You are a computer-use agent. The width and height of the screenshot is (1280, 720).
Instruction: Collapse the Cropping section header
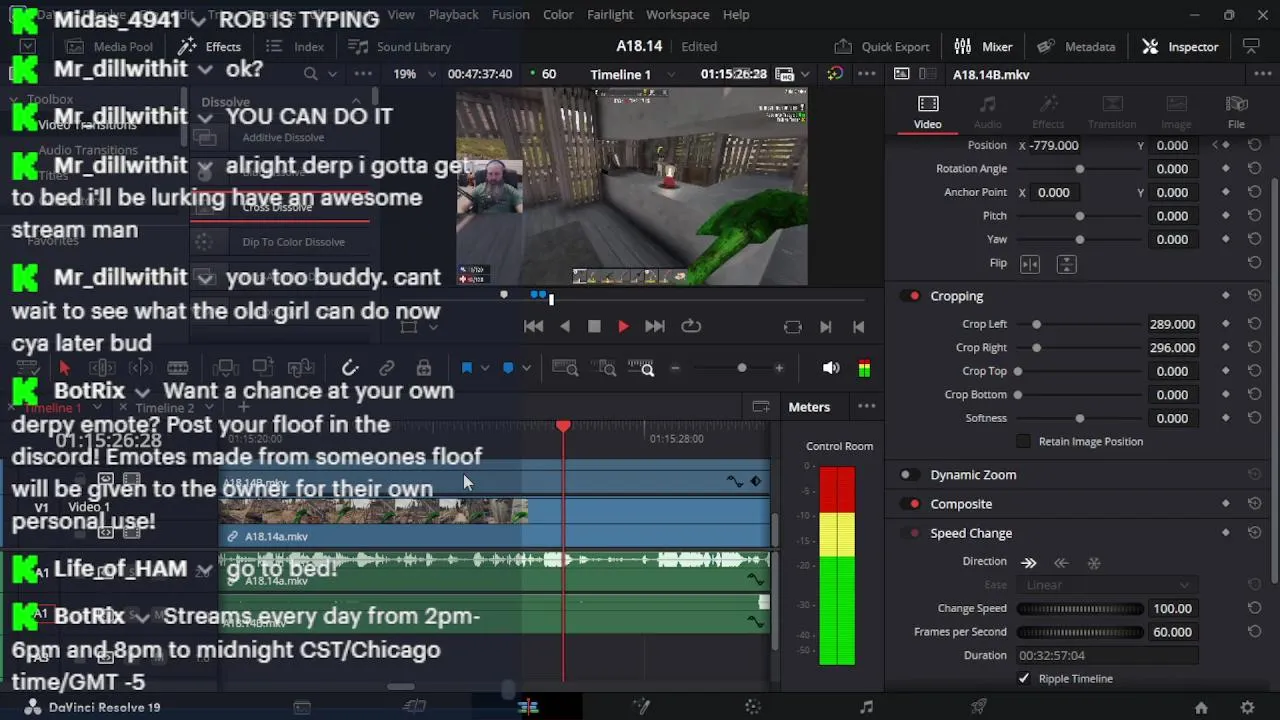[957, 296]
